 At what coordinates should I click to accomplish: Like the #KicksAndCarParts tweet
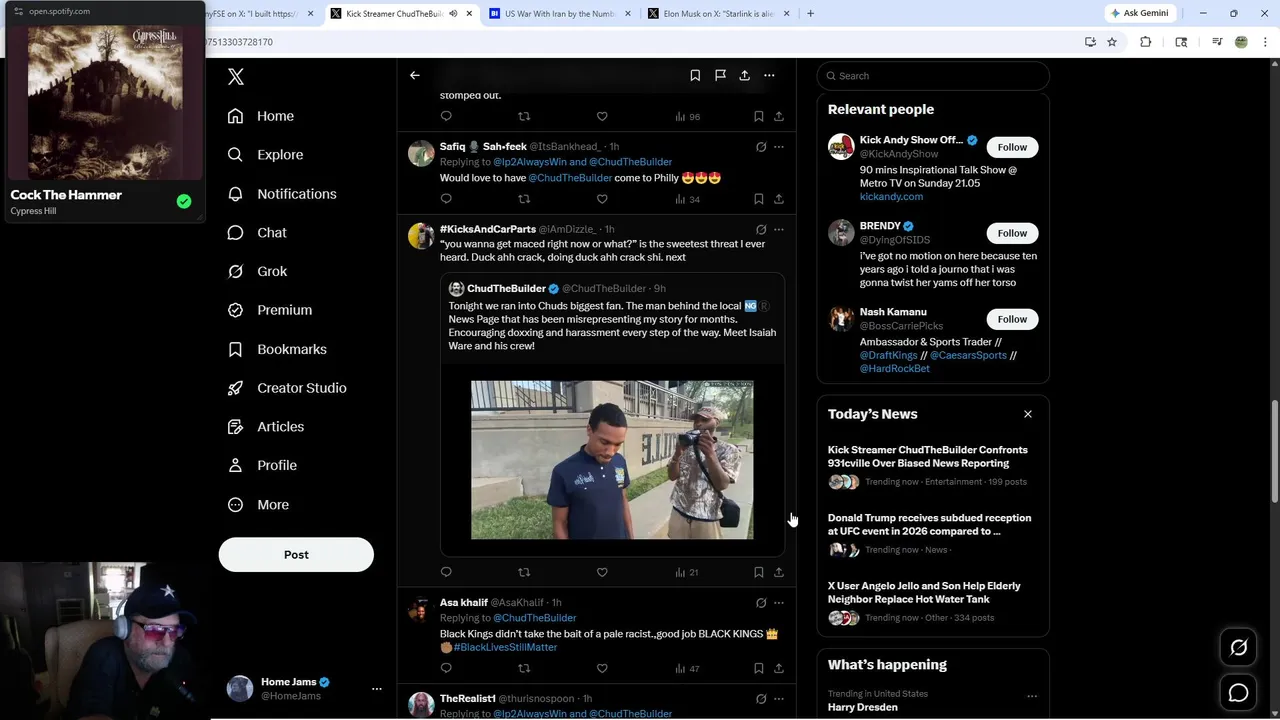(602, 572)
